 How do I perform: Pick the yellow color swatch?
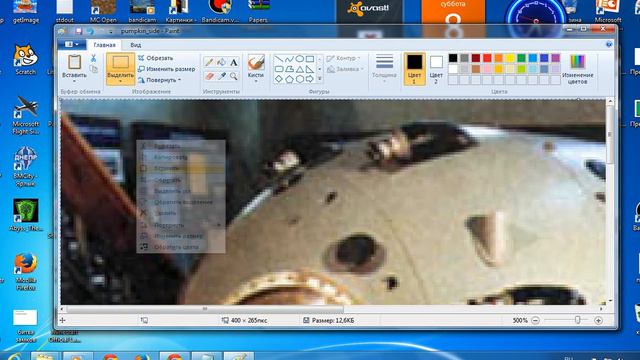pos(510,58)
